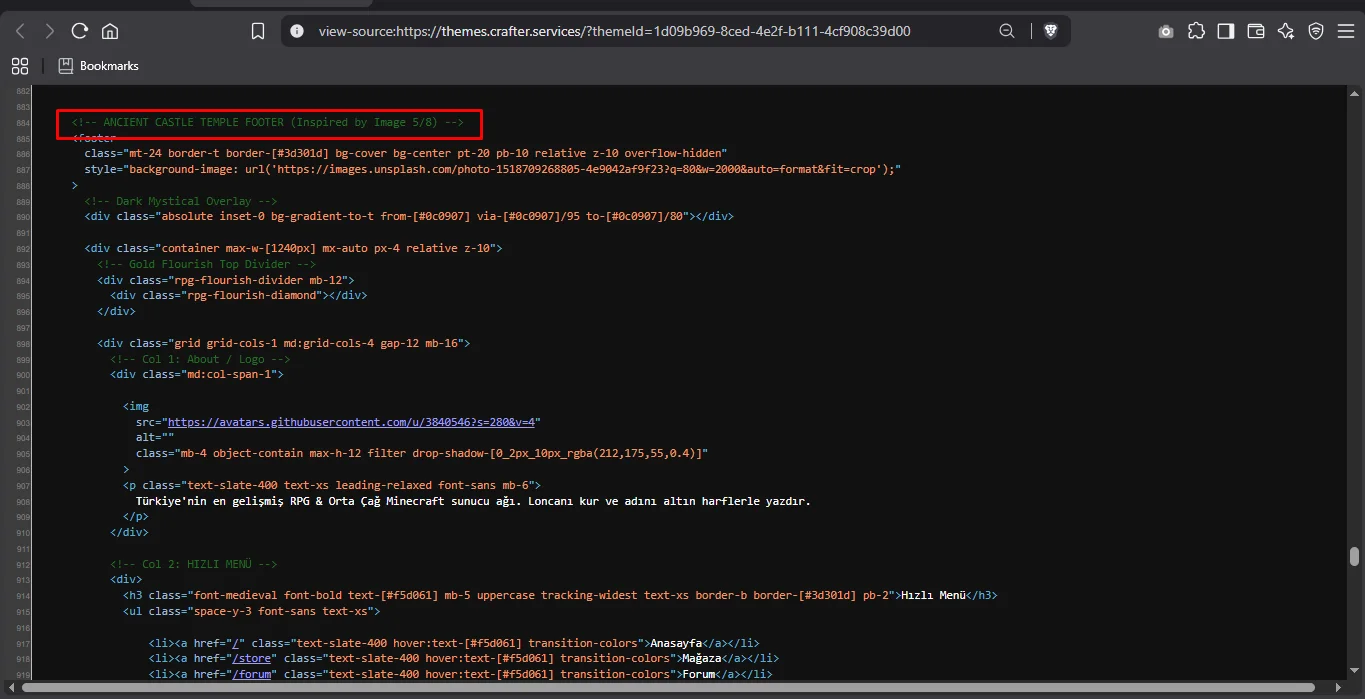Screen dimensions: 1365x699
Task: Click the Türkiye'nin en gelişmiş RPG paragraph text
Action: (x=473, y=501)
